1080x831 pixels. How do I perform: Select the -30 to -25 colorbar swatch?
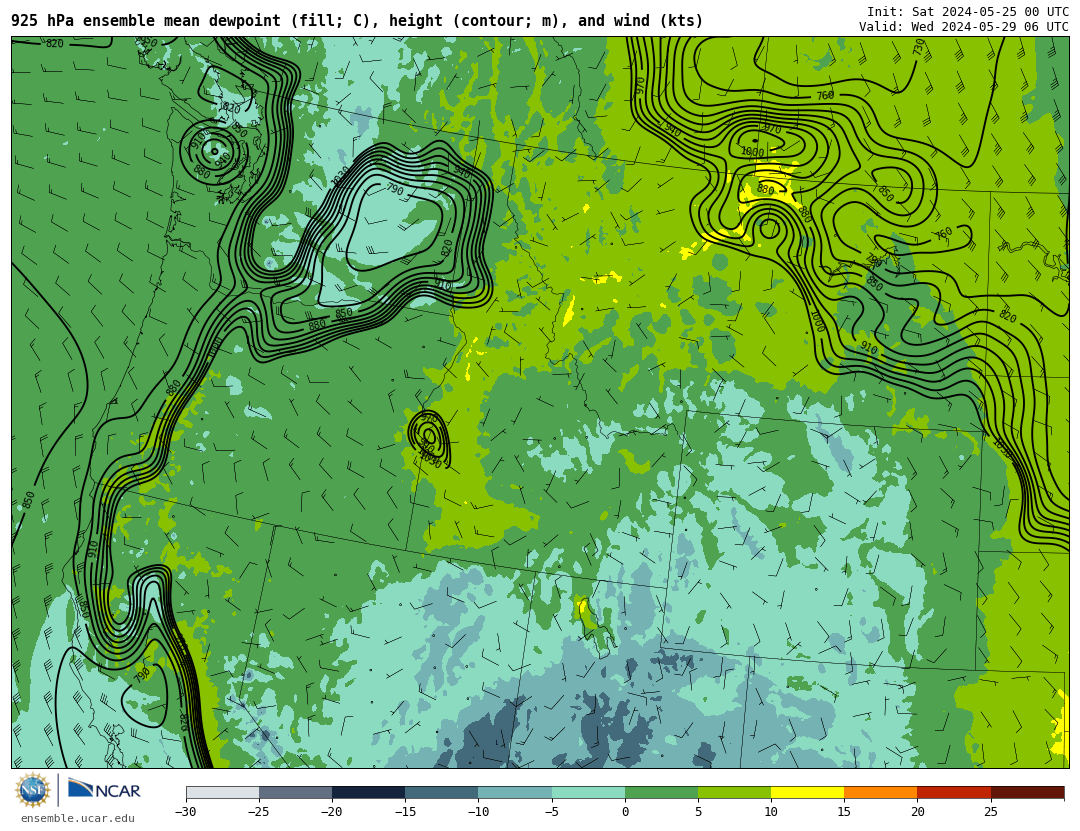(x=222, y=792)
